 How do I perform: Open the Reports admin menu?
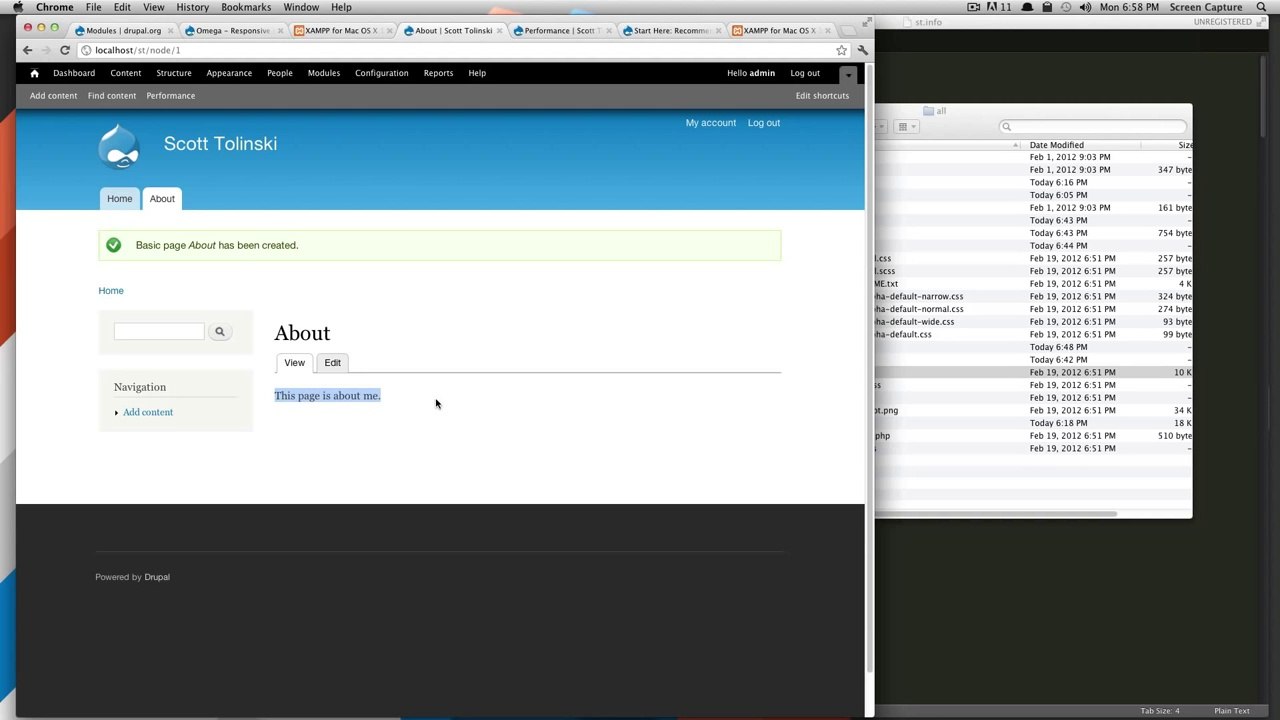438,73
